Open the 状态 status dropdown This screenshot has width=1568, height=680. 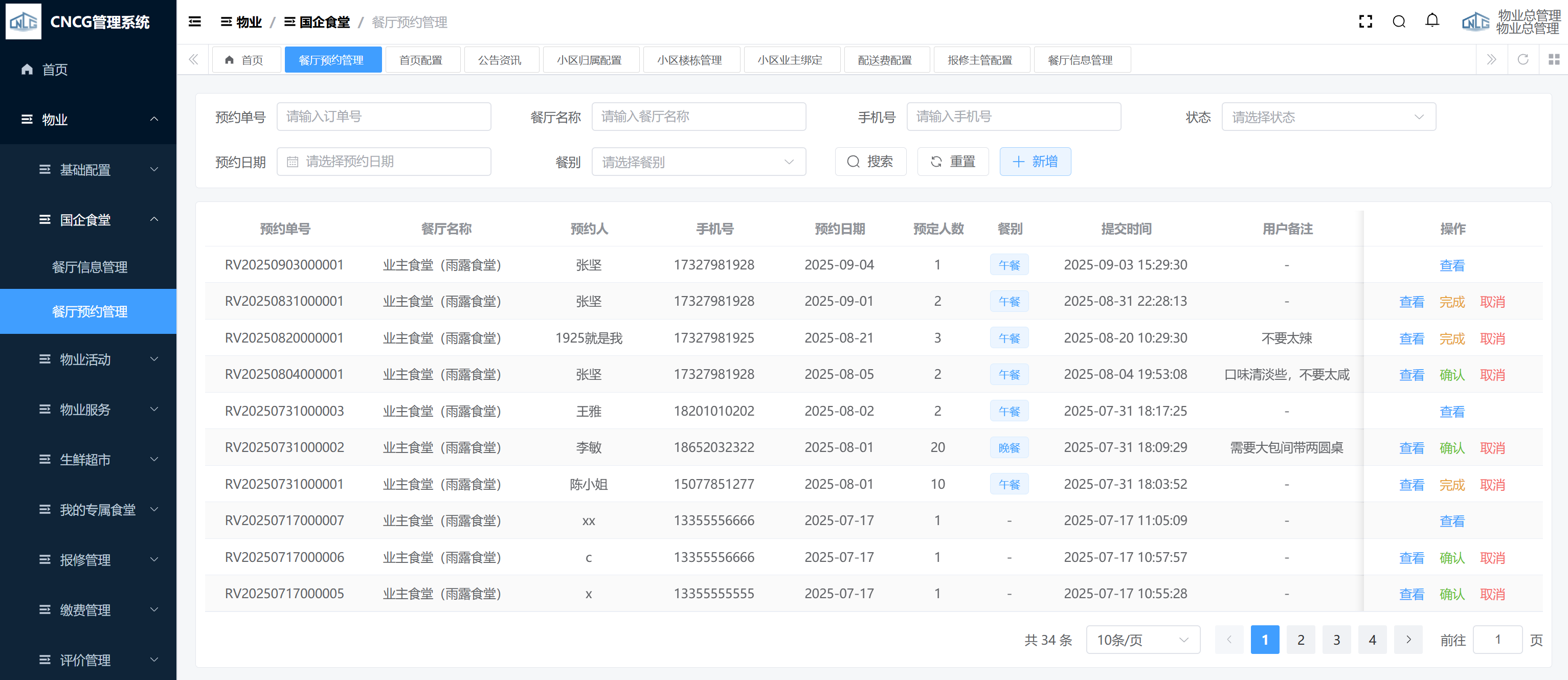pyautogui.click(x=1328, y=117)
